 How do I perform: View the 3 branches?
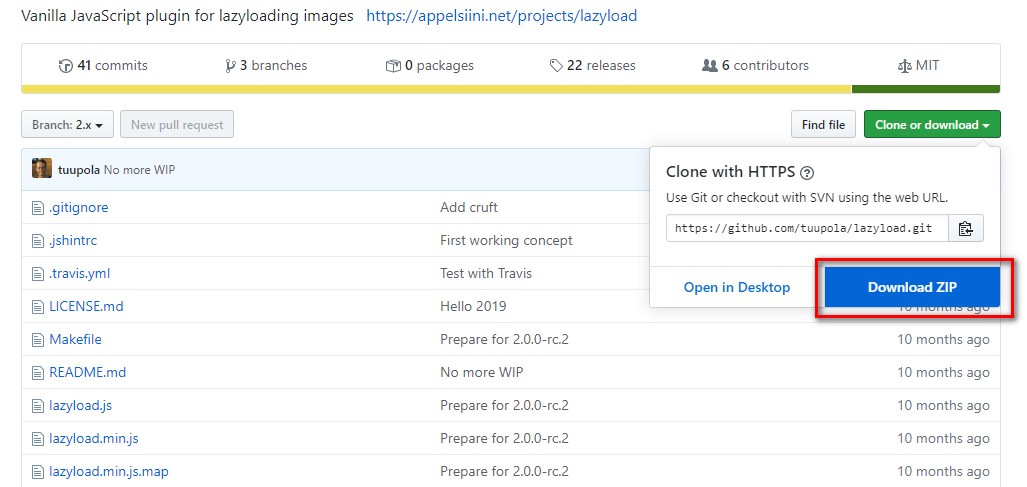pos(266,65)
